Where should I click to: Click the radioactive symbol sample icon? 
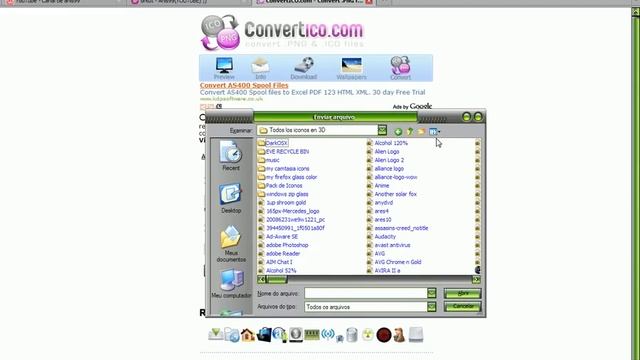(368, 335)
